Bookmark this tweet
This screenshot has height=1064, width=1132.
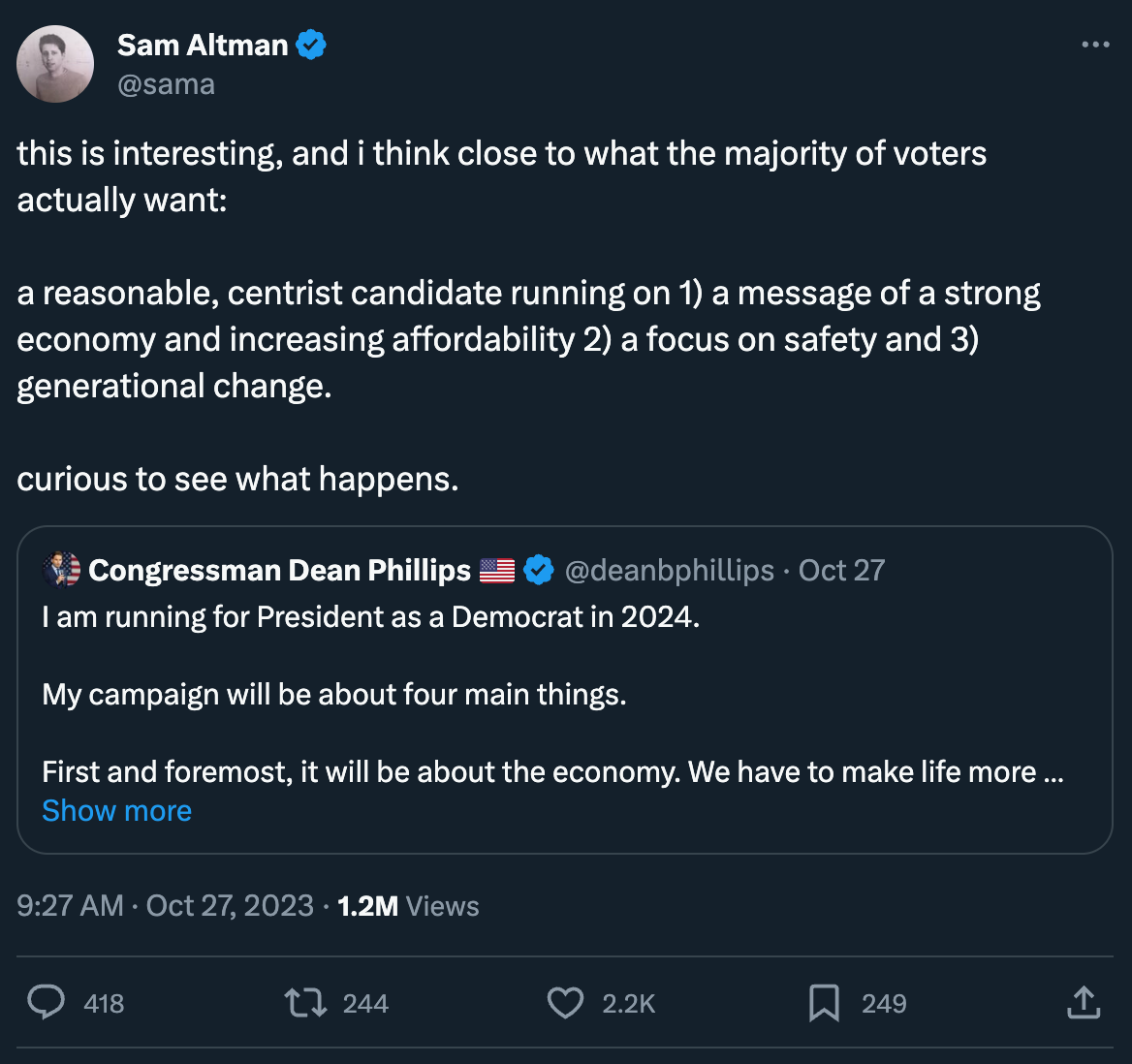824,1003
